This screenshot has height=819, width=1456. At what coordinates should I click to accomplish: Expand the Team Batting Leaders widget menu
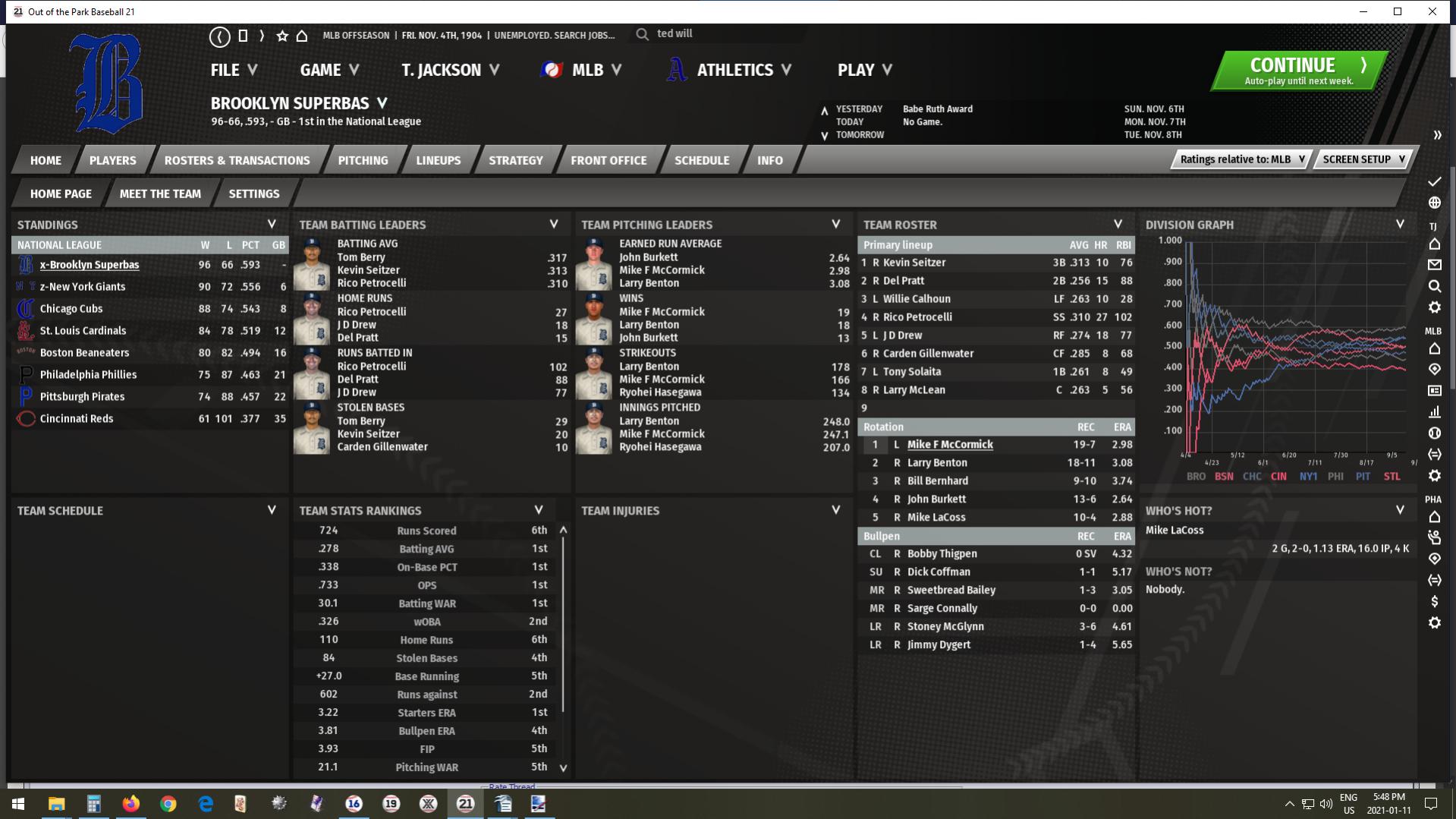click(x=554, y=225)
